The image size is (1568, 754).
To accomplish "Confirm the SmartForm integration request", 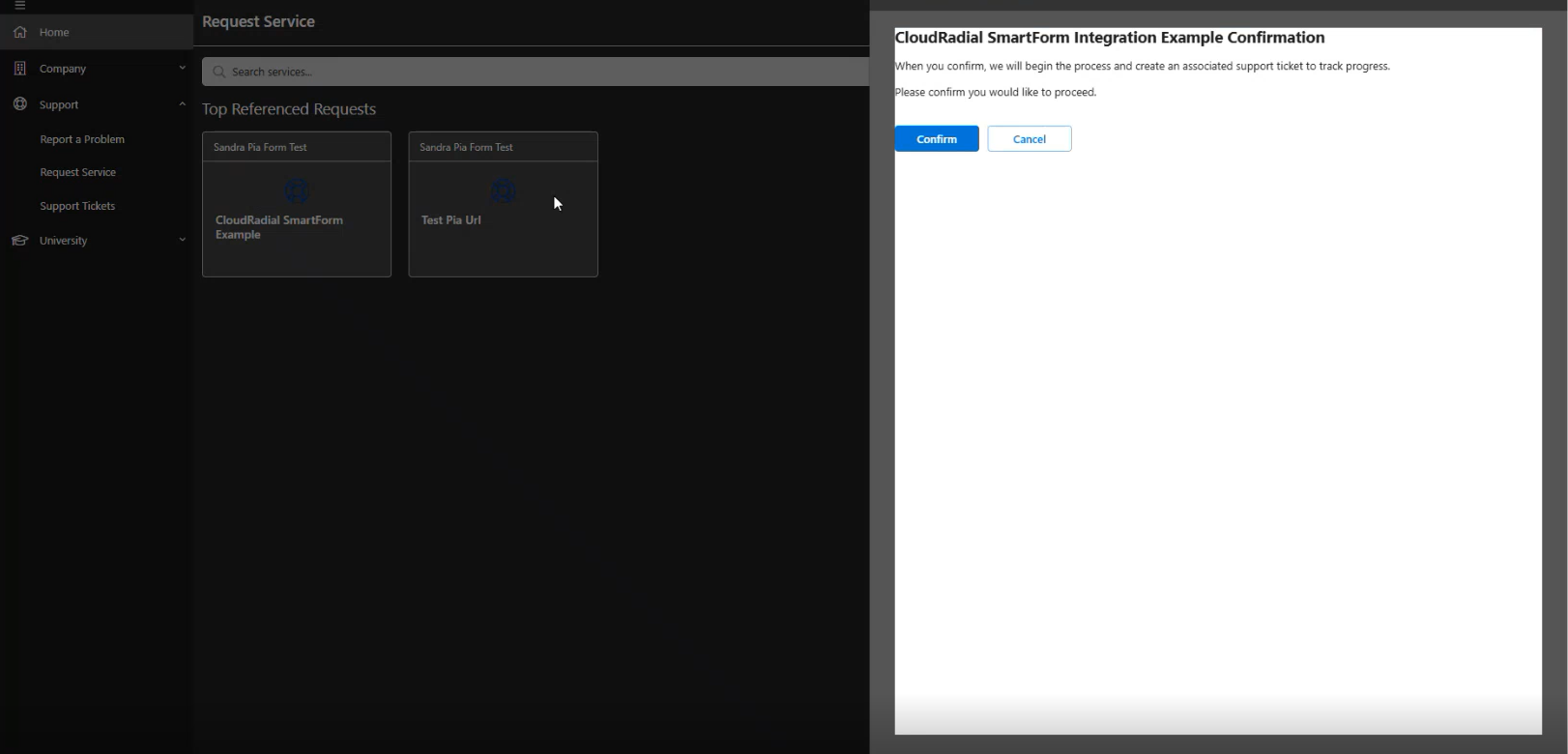I will point(937,139).
